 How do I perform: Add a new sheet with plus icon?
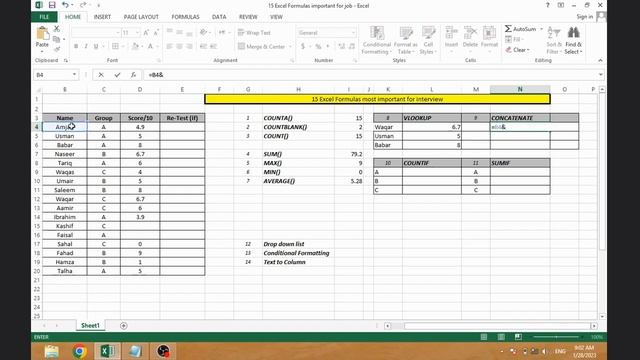pos(124,325)
